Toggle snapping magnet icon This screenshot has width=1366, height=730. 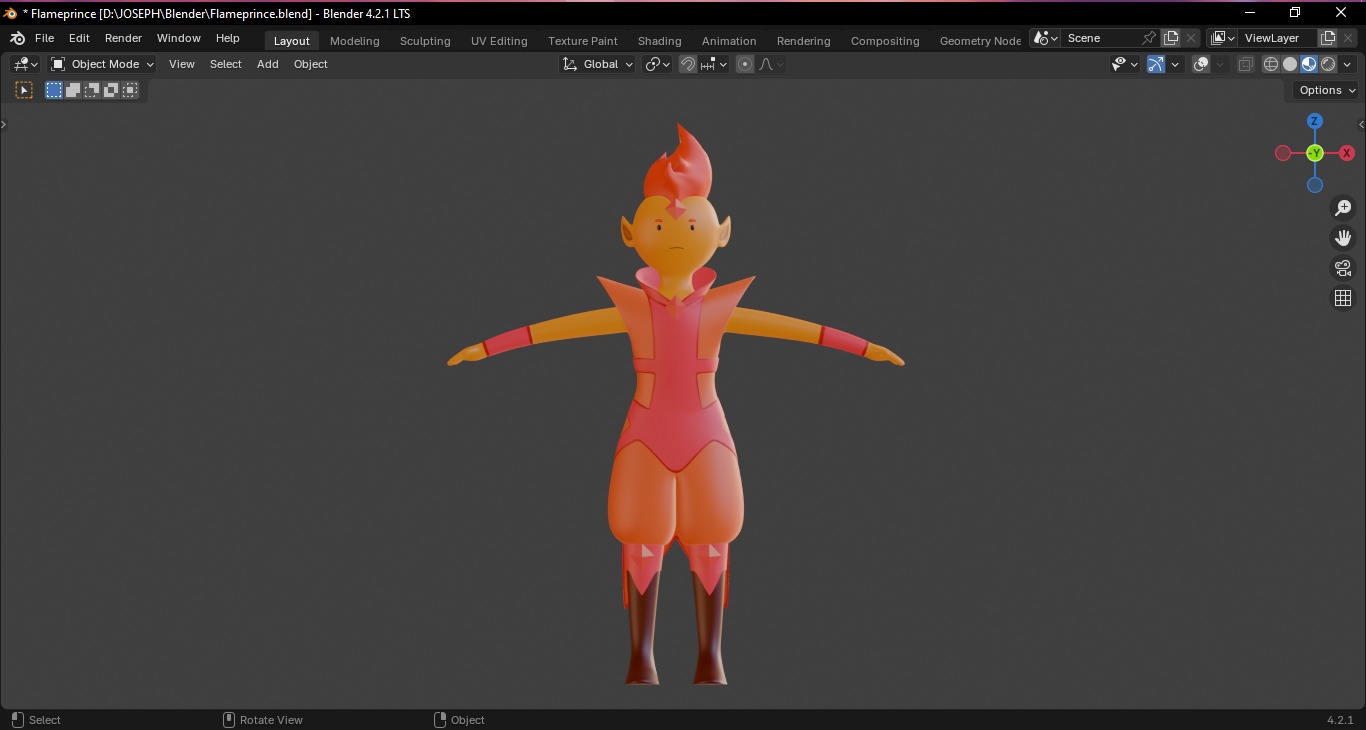tap(688, 64)
